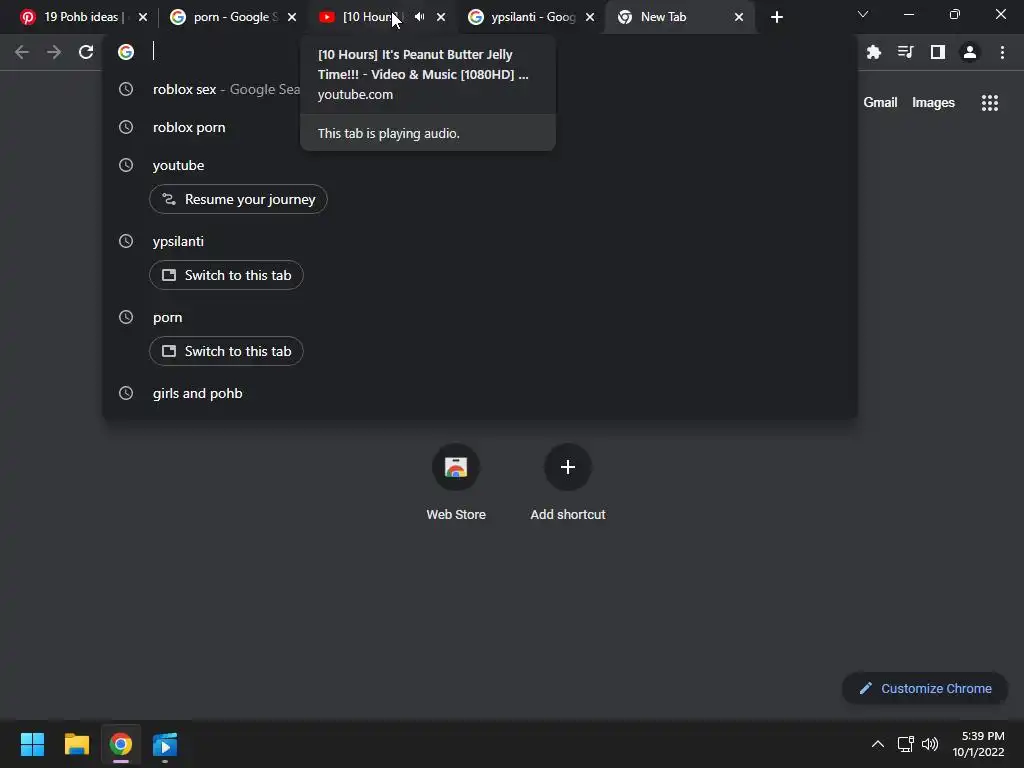Open the volume tray icon
1024x768 pixels.
(x=930, y=744)
